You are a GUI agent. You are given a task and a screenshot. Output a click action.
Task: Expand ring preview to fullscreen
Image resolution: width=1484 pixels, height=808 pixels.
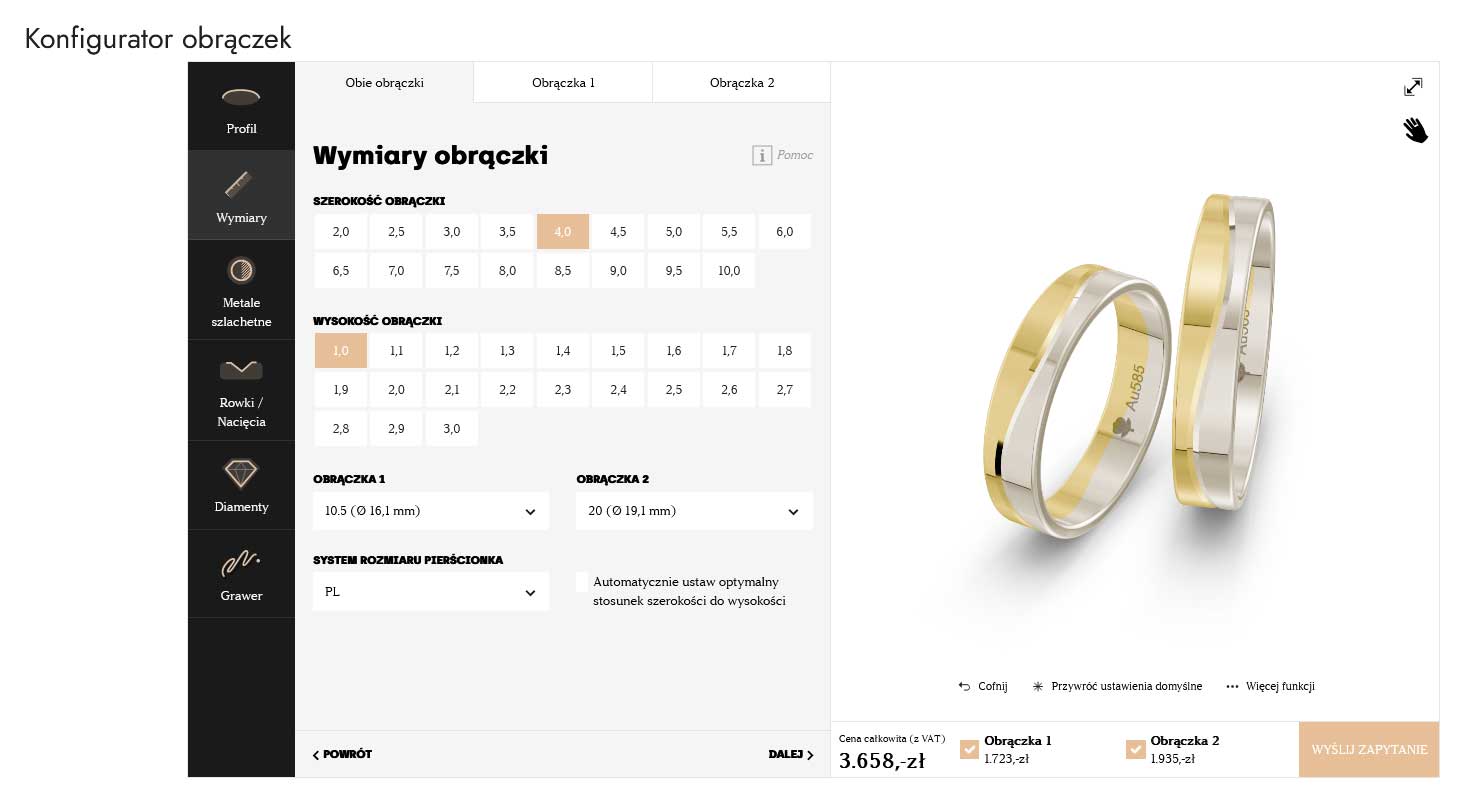tap(1413, 87)
